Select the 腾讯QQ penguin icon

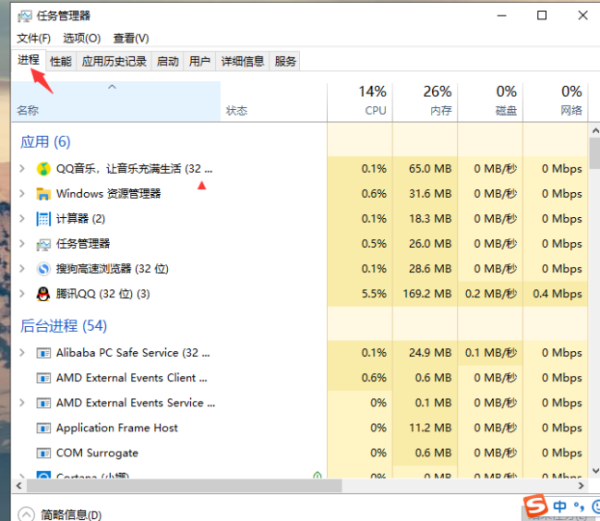43,294
